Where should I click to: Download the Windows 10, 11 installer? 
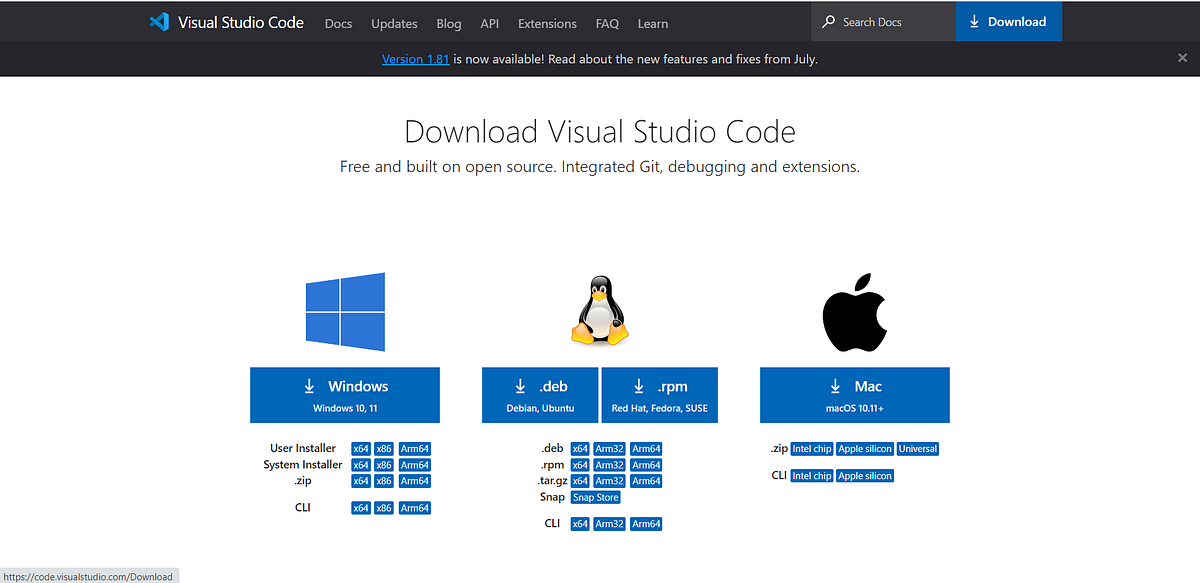[x=345, y=395]
